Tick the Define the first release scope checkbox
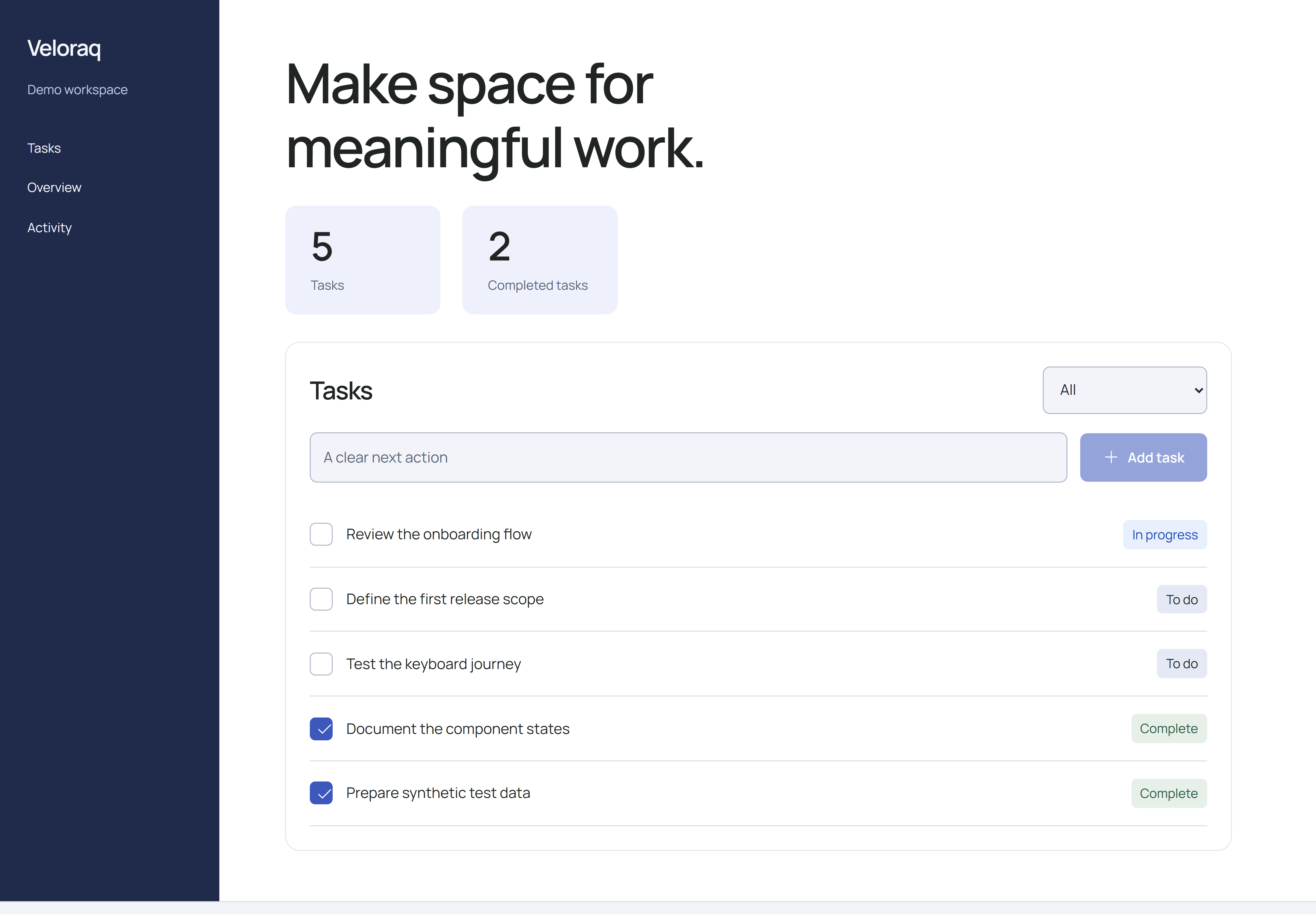1316x914 pixels. pyautogui.click(x=321, y=599)
